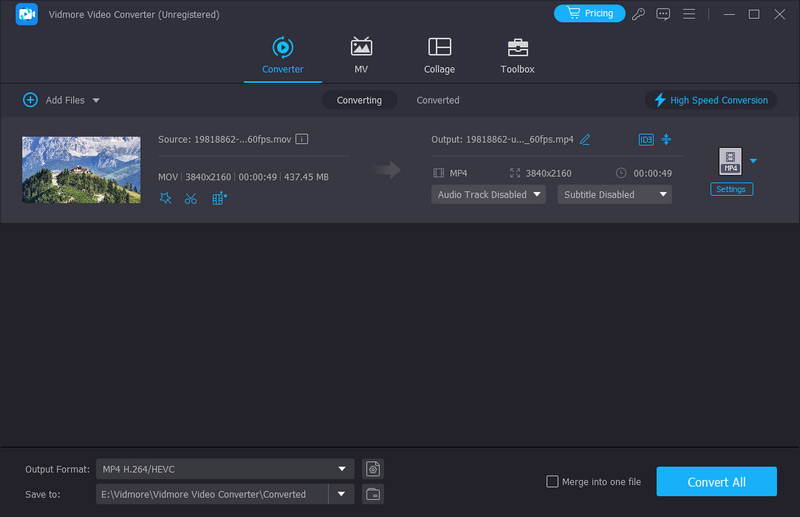The height and width of the screenshot is (517, 800).
Task: Open the source file info icon
Action: click(x=301, y=139)
